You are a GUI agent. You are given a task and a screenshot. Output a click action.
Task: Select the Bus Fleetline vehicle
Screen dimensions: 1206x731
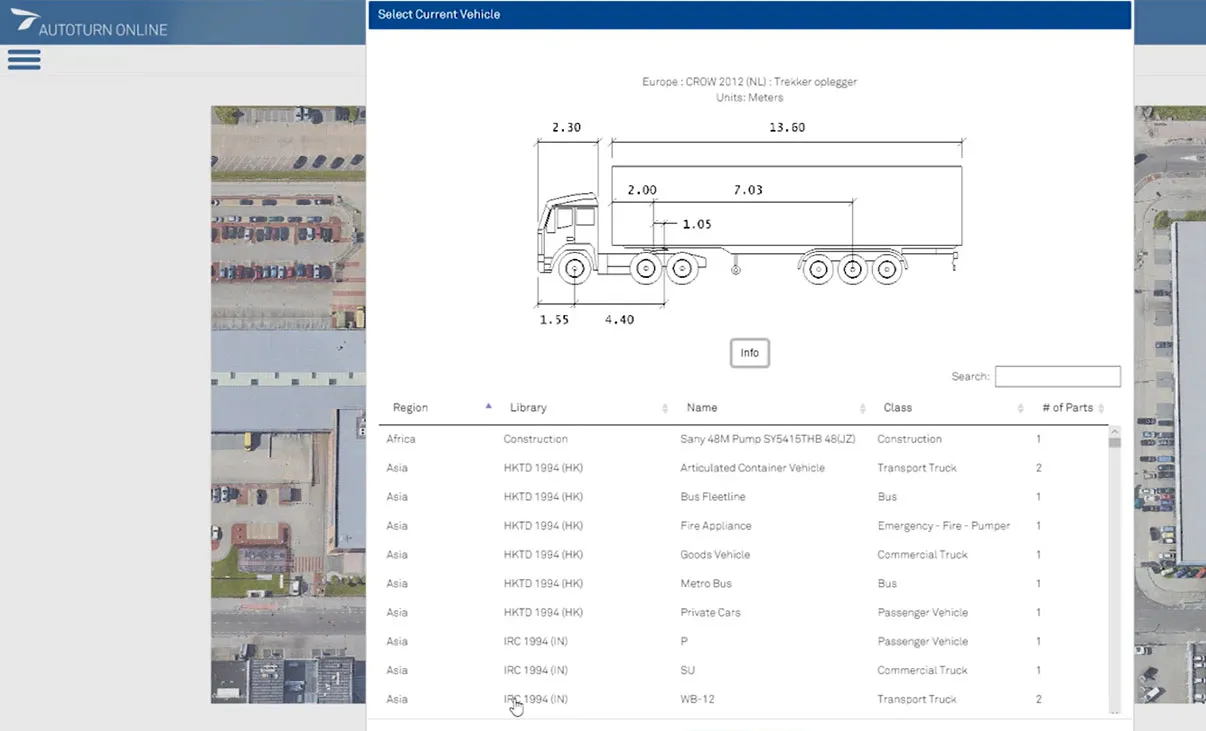coord(743,497)
